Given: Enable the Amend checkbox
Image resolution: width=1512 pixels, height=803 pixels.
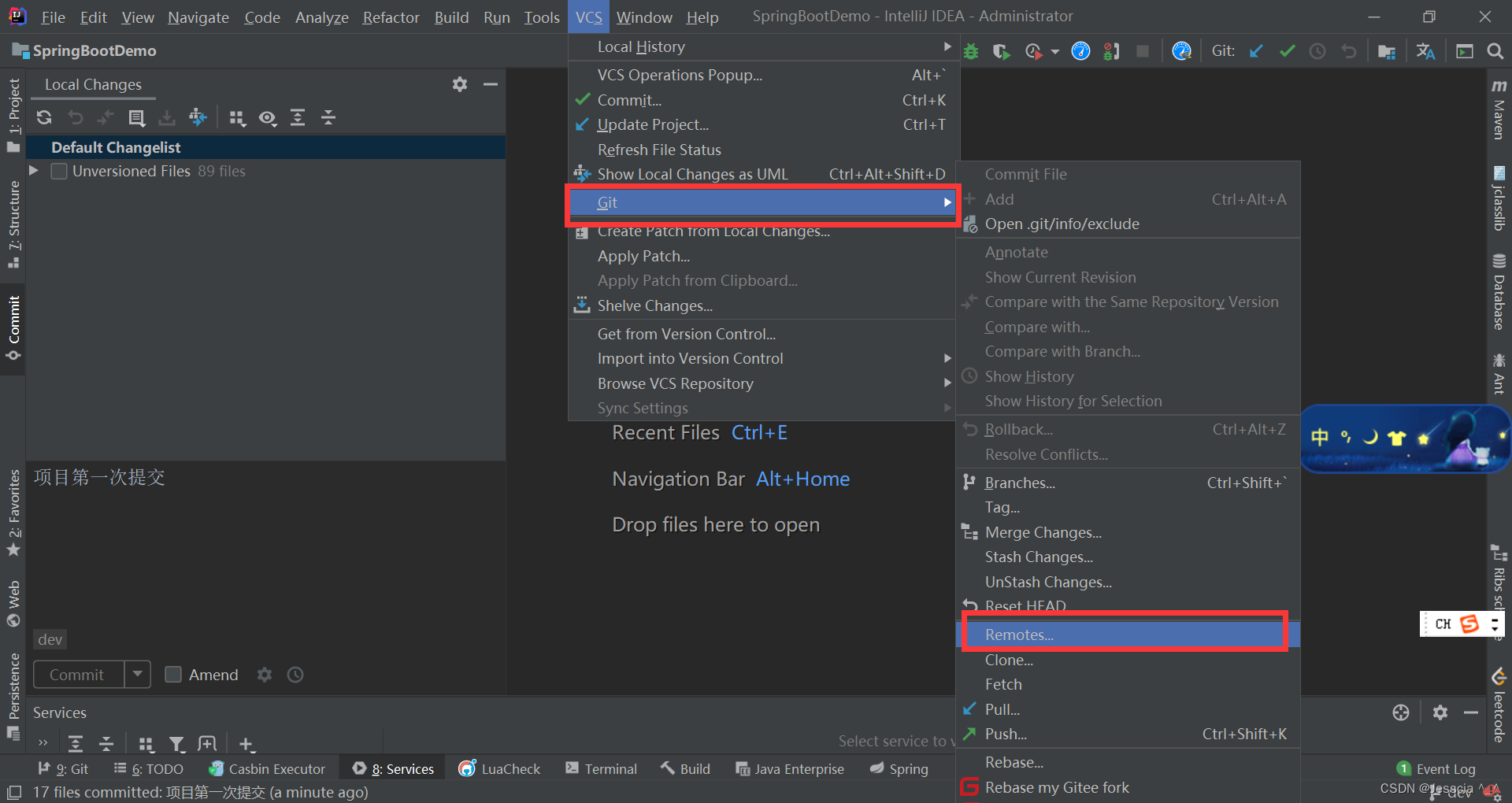Looking at the screenshot, I should pos(173,674).
